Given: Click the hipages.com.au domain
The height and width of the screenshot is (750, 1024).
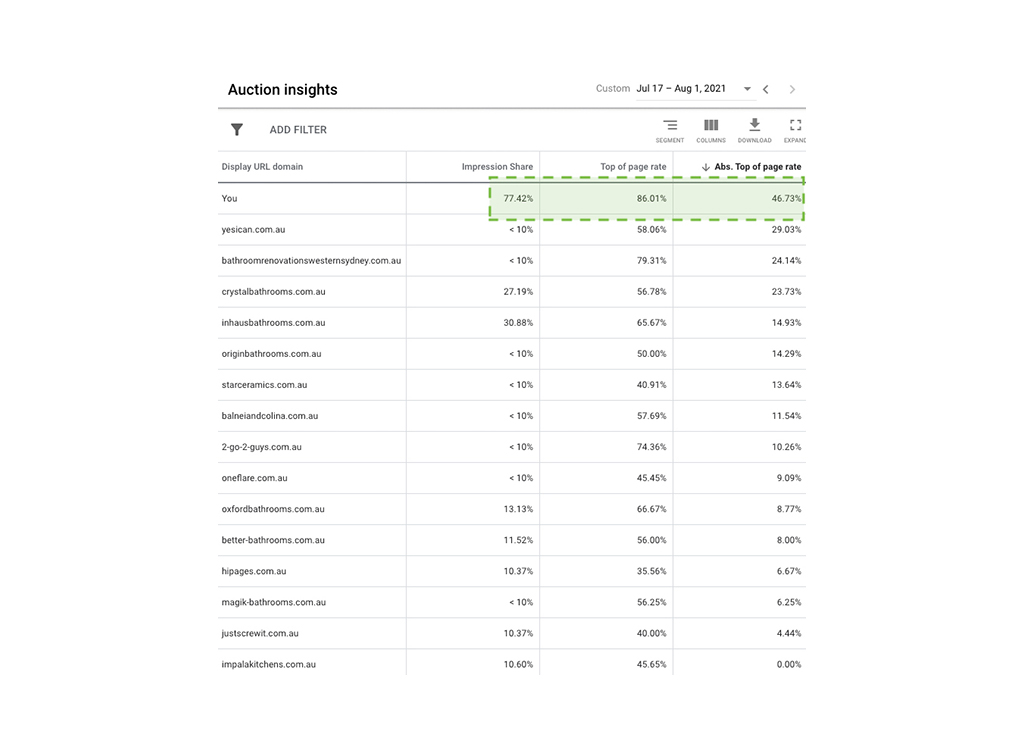Looking at the screenshot, I should click(251, 571).
